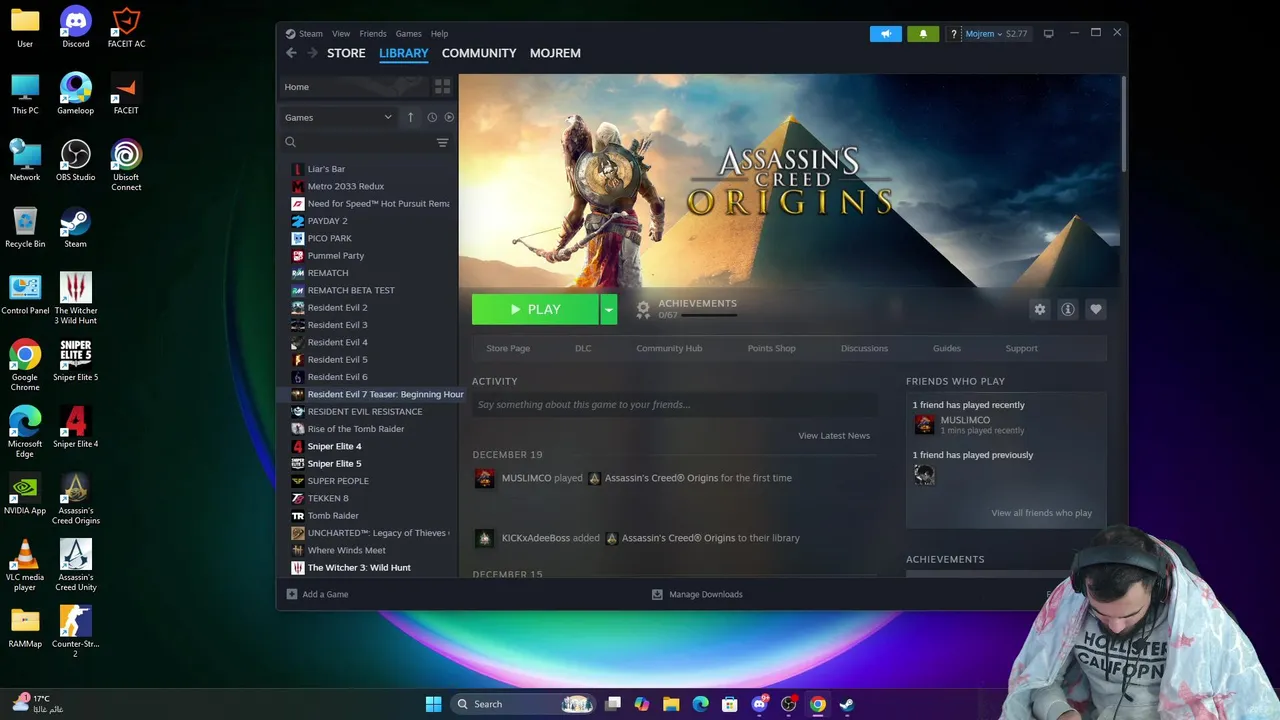This screenshot has height=720, width=1280.
Task: Open File Explorer from taskbar
Action: point(671,704)
